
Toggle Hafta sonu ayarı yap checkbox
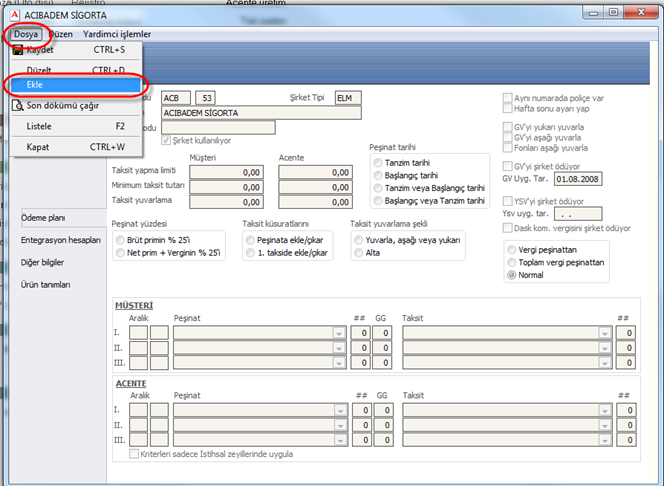507,108
